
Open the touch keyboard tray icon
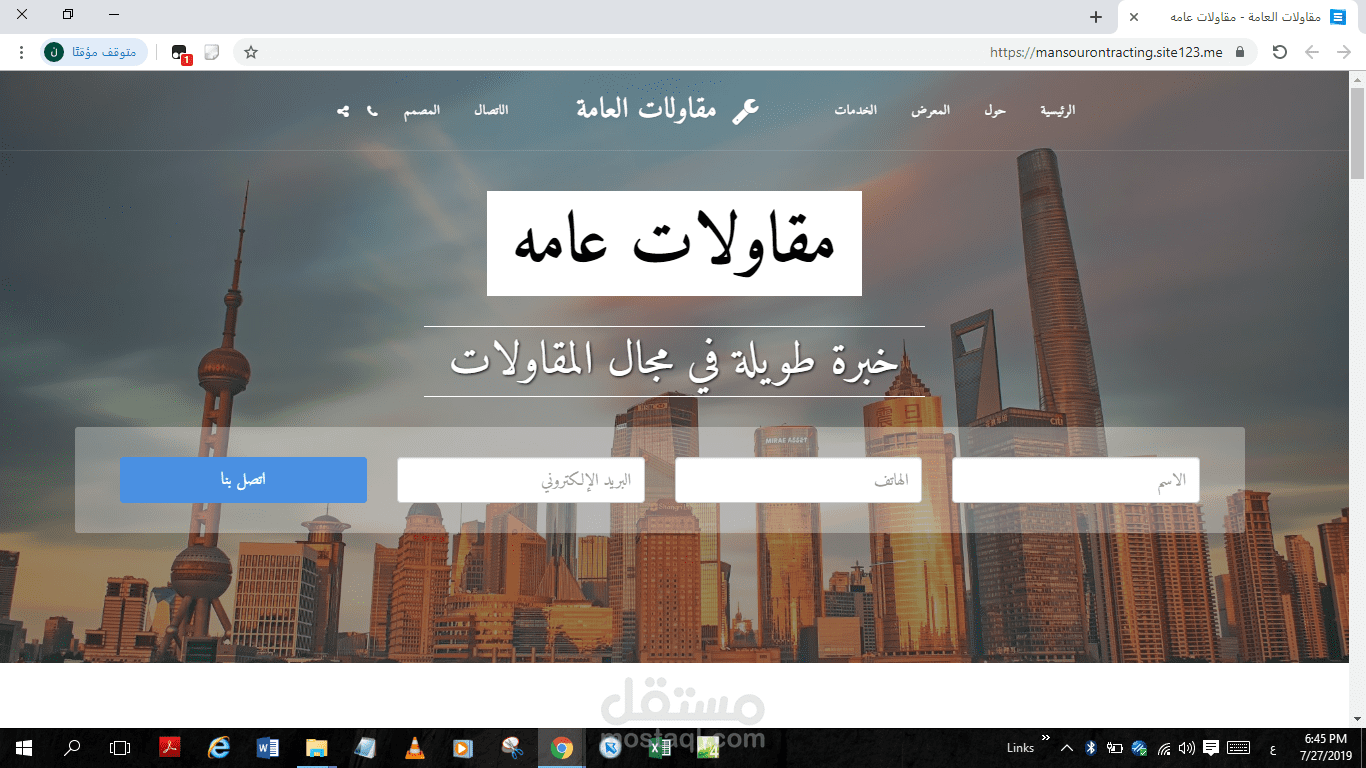(1238, 748)
